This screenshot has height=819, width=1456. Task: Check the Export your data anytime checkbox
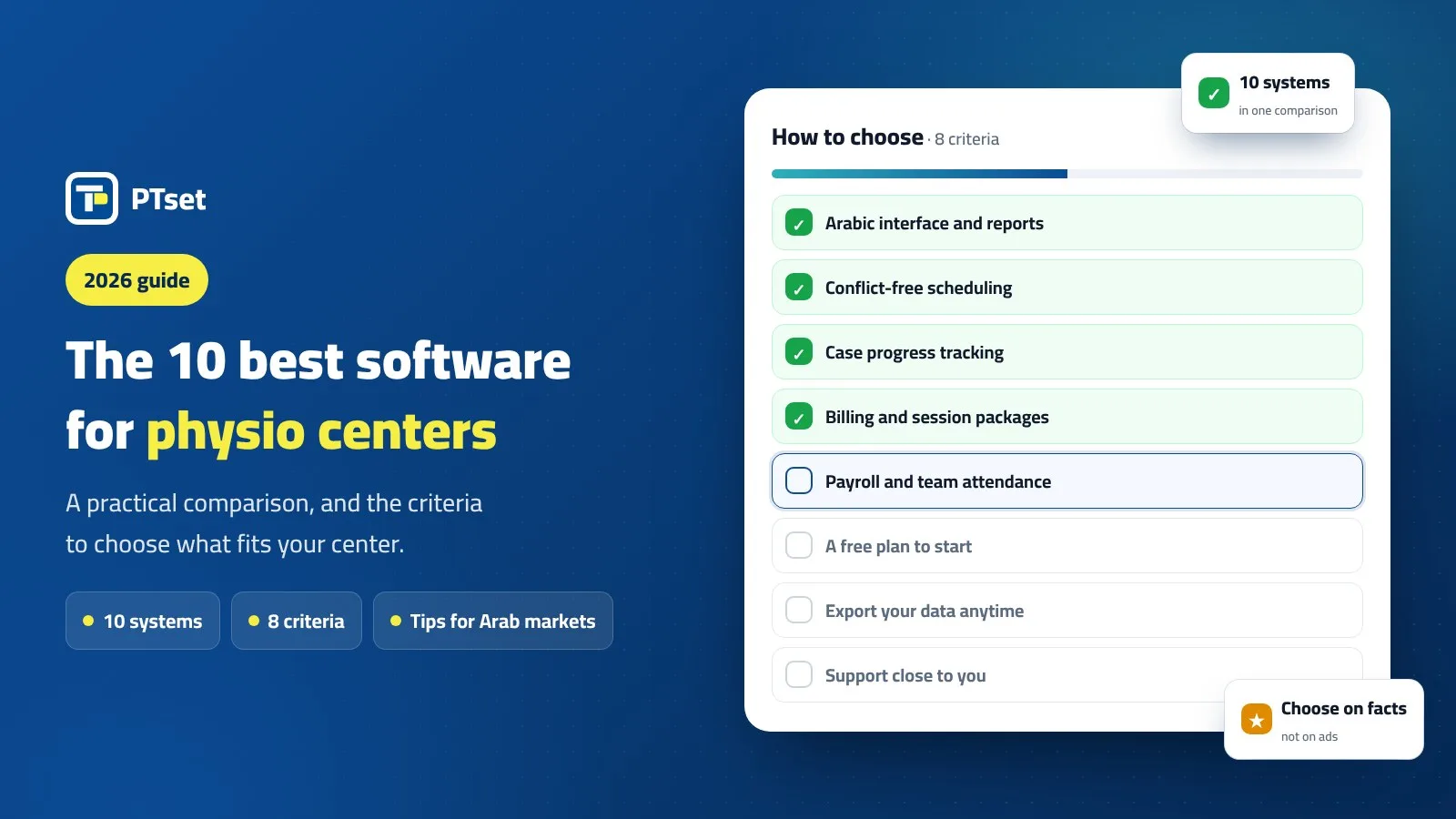[799, 610]
